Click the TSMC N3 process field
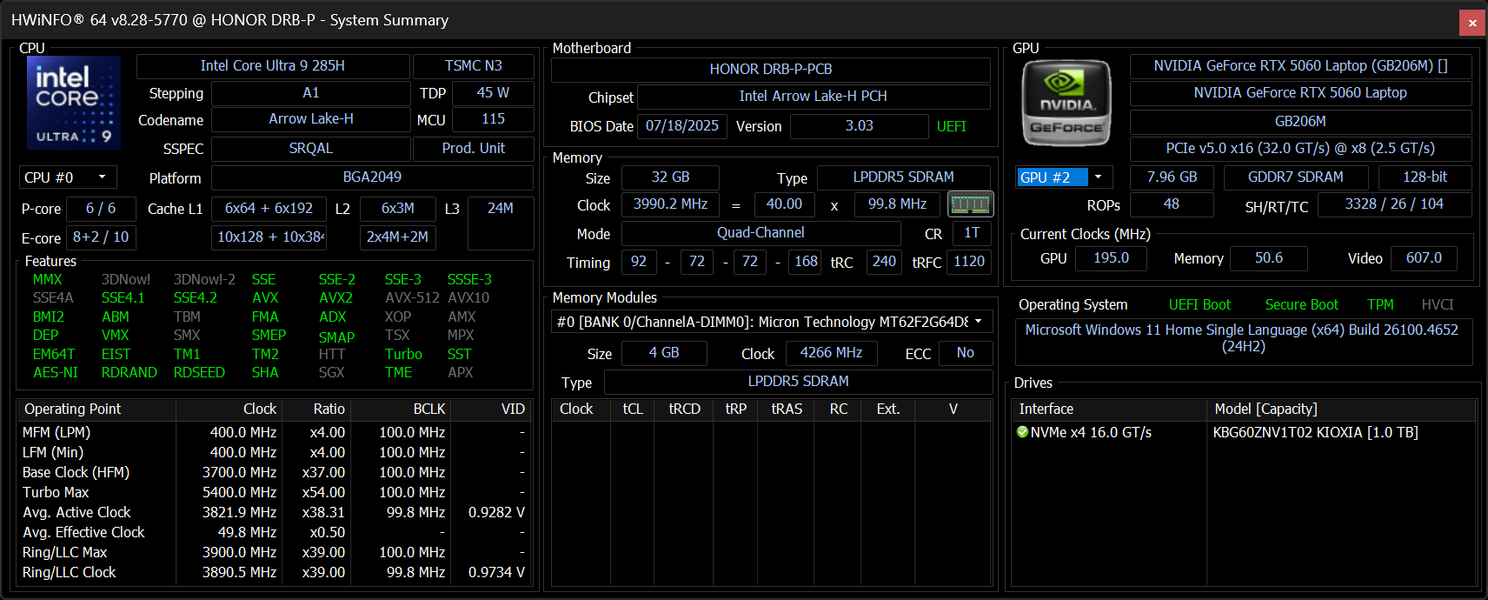This screenshot has height=600, width=1488. tap(474, 66)
